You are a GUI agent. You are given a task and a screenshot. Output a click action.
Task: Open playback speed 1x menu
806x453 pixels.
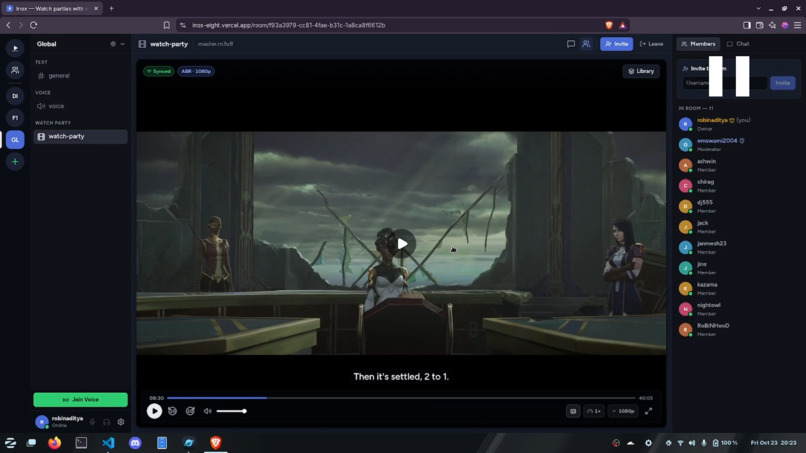[x=594, y=411]
